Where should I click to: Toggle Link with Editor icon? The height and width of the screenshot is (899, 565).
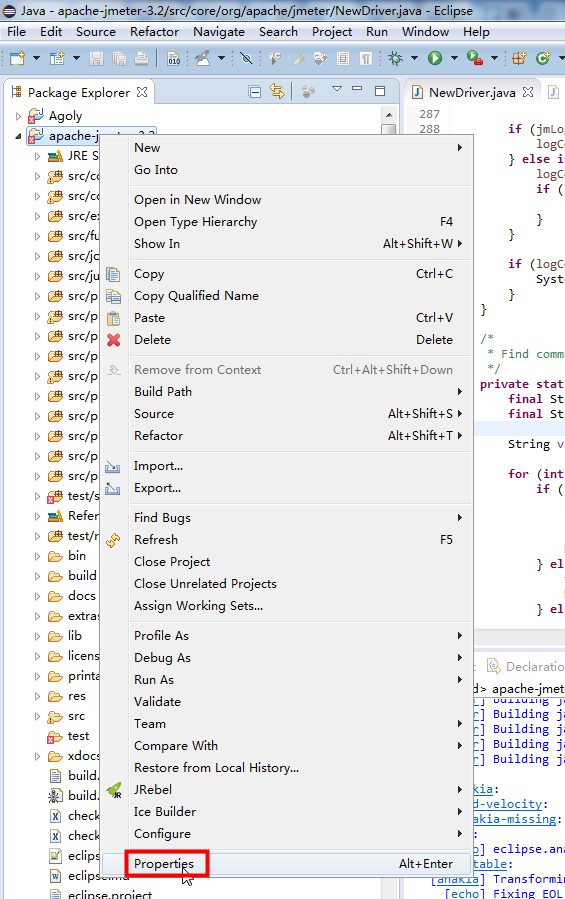tap(277, 91)
